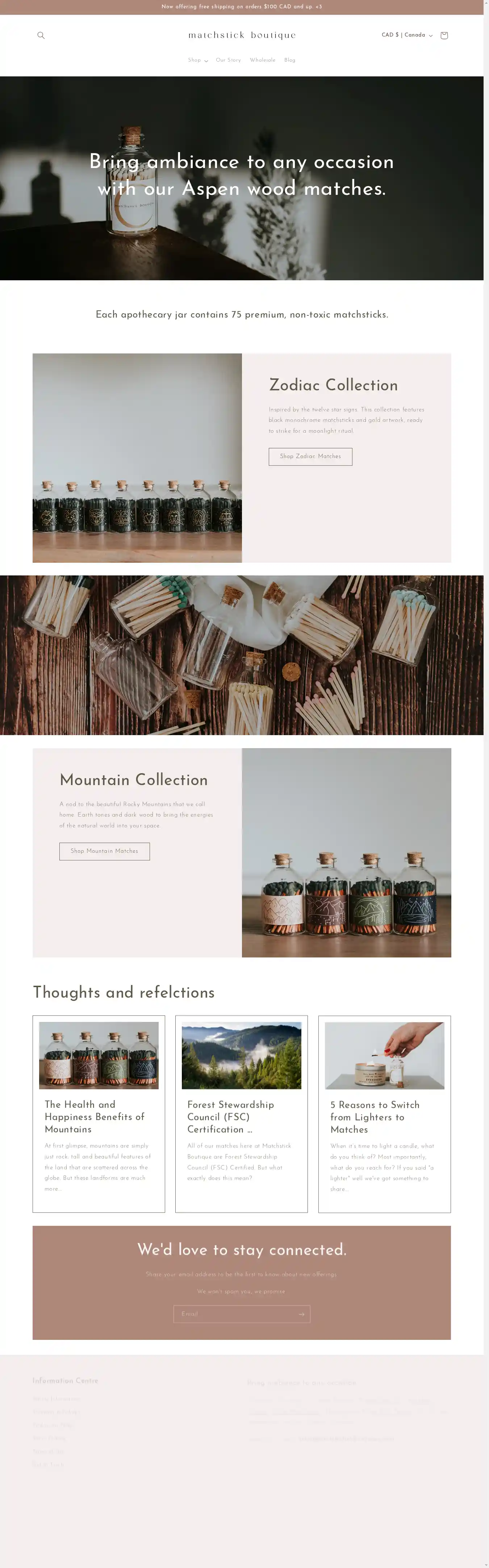The image size is (489, 1568).
Task: Go to the Our Story page
Action: 228,60
